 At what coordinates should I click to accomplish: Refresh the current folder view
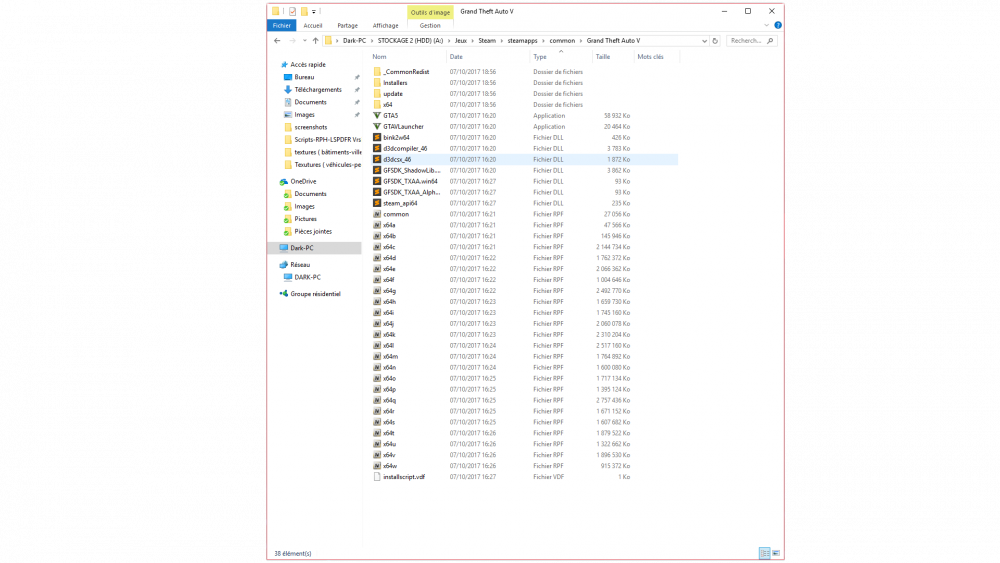tap(715, 41)
